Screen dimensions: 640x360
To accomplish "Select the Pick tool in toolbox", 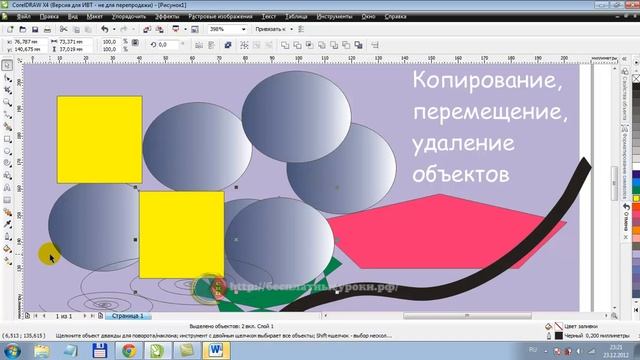I will pyautogui.click(x=7, y=65).
